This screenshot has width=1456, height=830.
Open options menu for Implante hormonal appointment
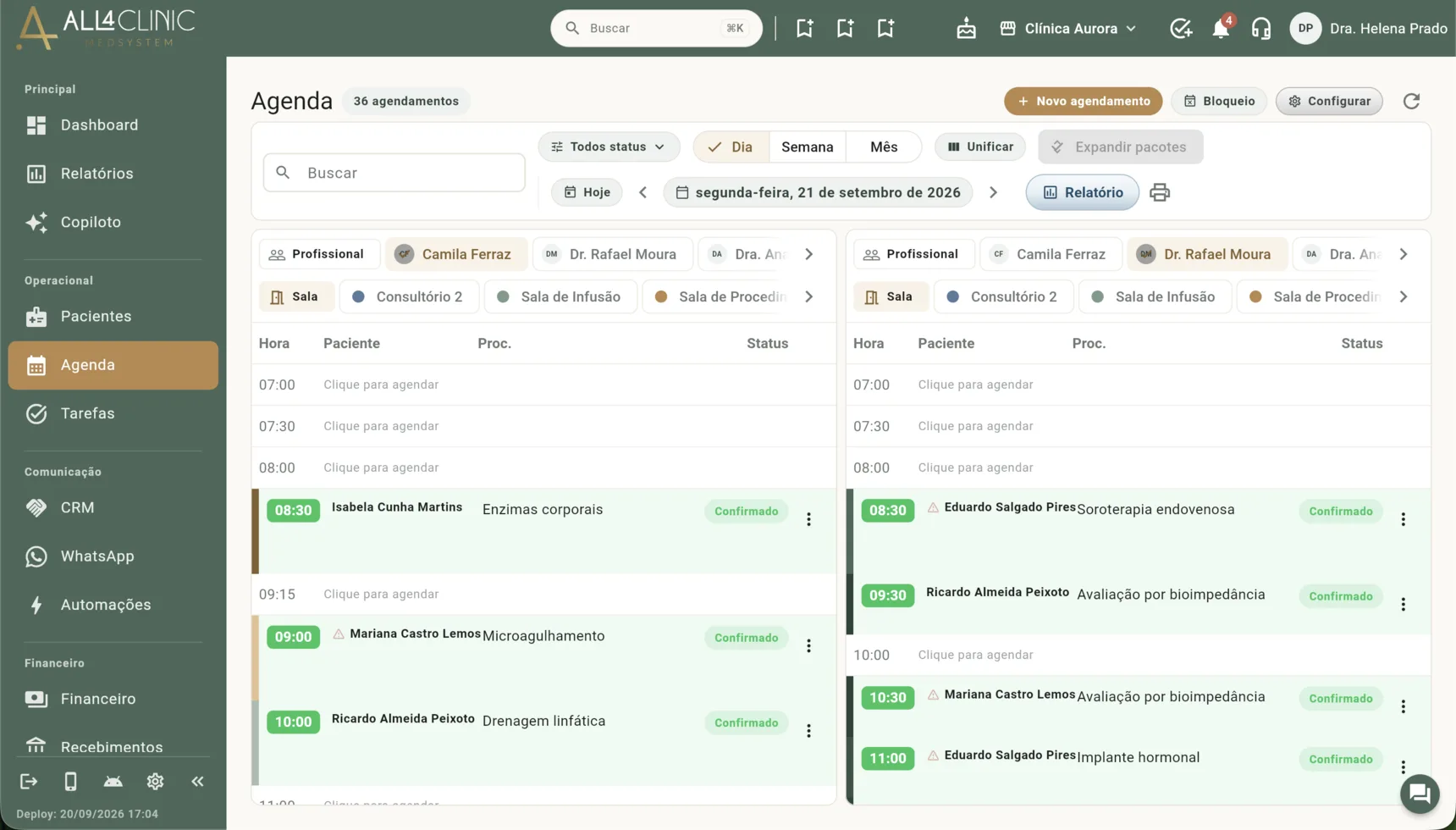point(1403,766)
